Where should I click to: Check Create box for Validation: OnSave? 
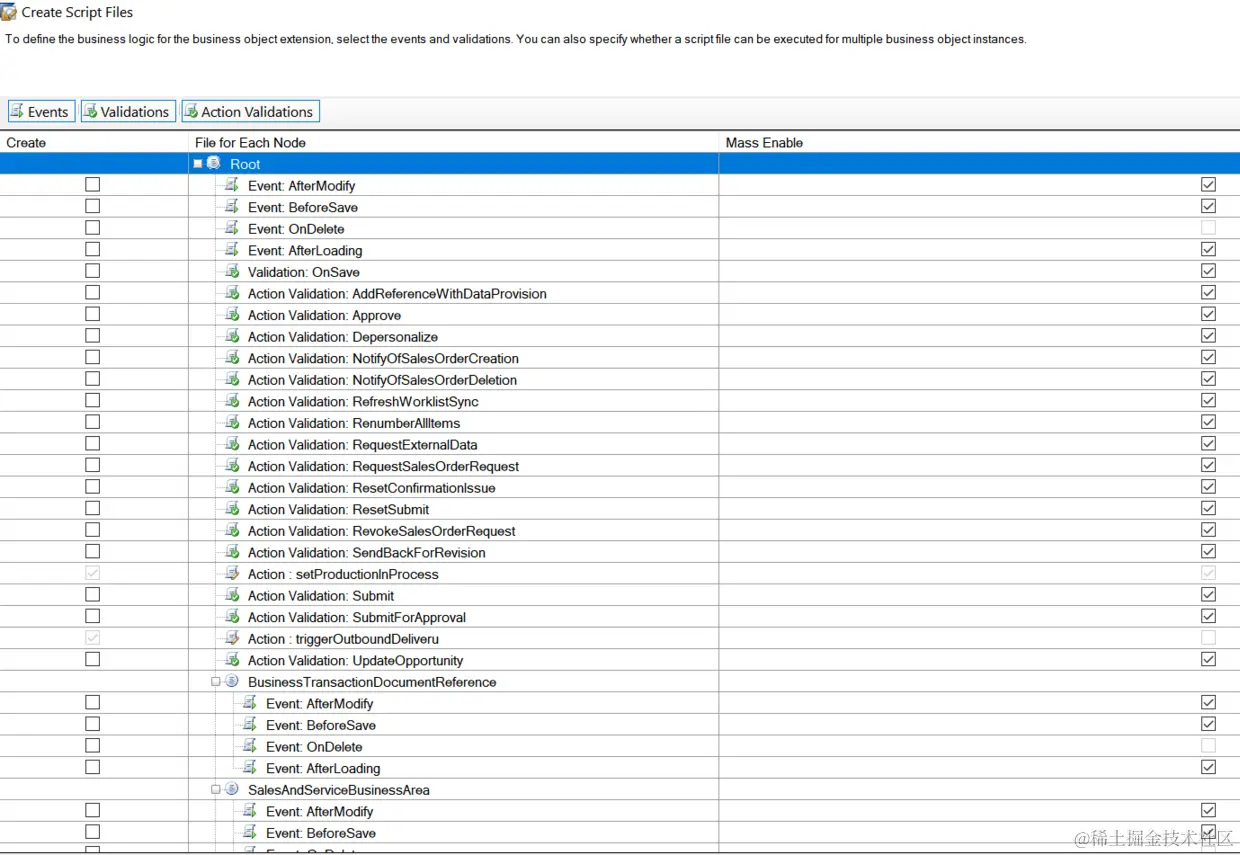(93, 271)
